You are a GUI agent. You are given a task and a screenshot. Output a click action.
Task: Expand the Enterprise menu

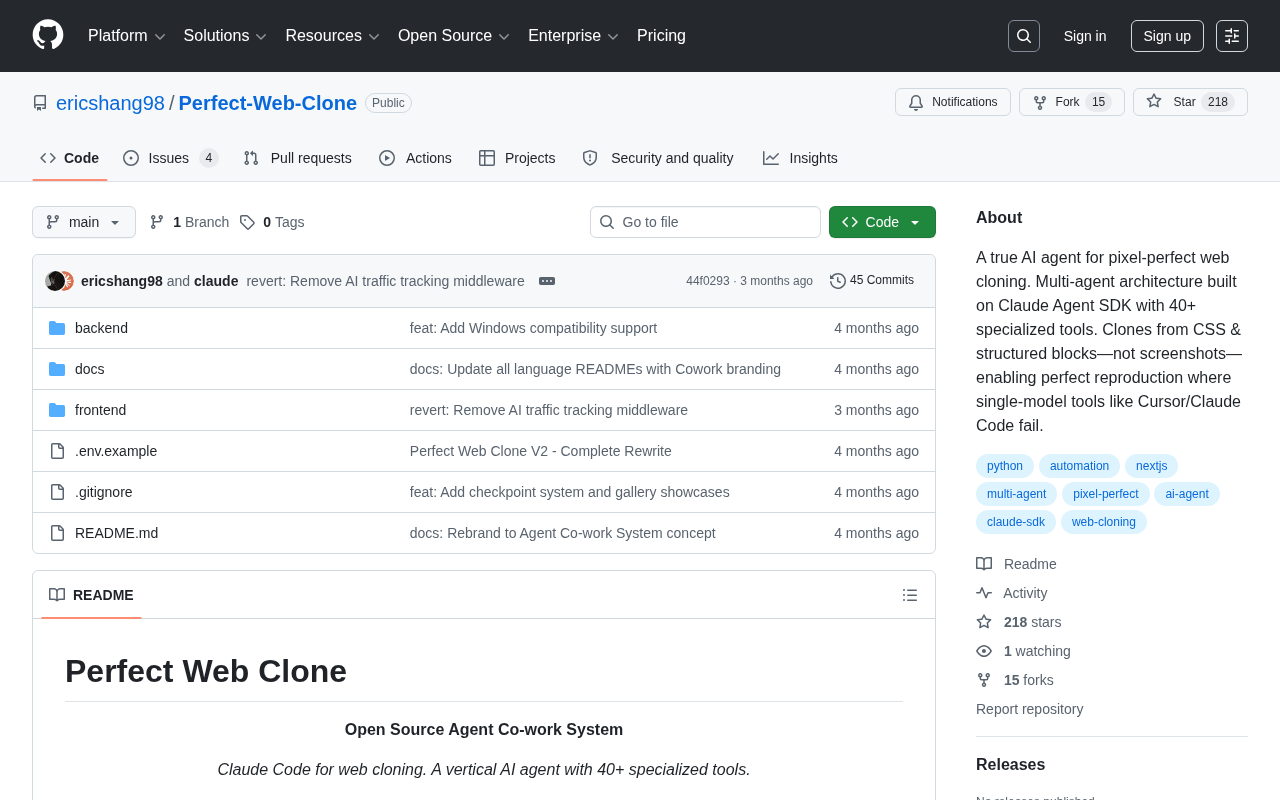573,36
